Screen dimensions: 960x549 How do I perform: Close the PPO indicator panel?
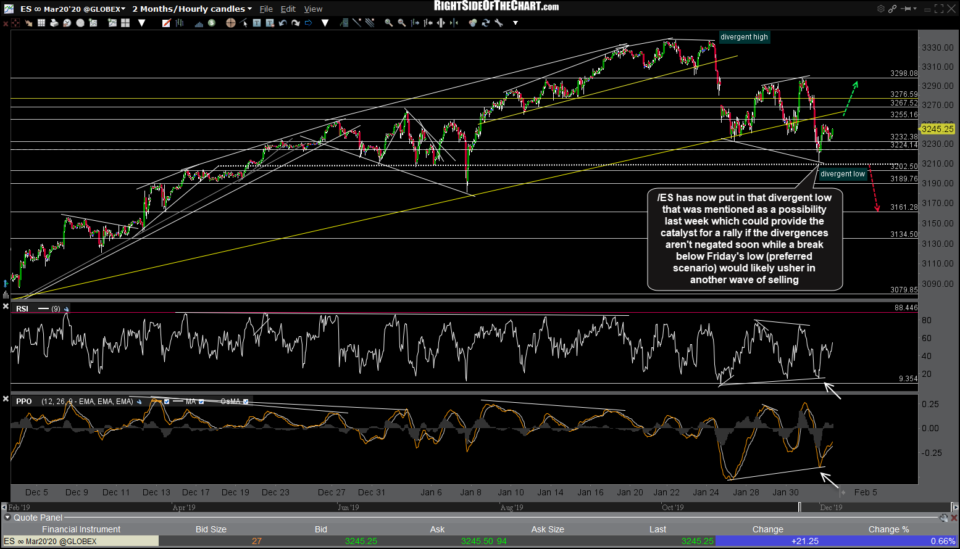tap(6, 399)
